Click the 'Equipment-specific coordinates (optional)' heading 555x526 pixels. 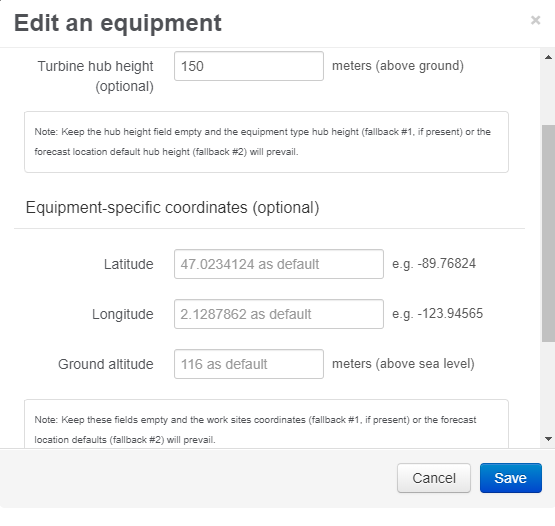pyautogui.click(x=172, y=207)
